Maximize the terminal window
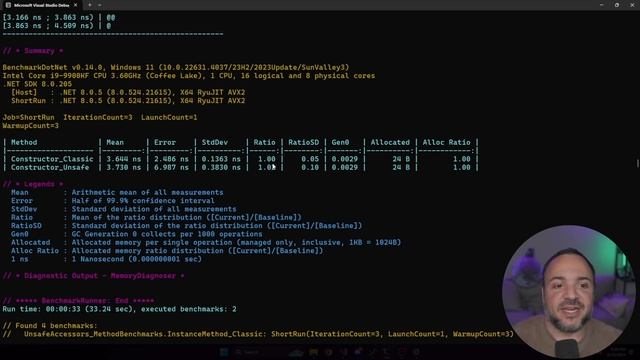640x360 pixels. [x=617, y=5]
